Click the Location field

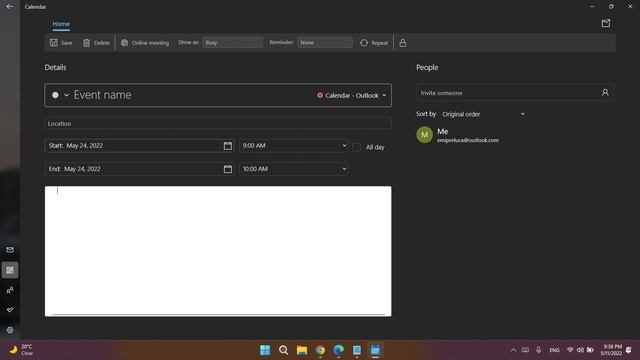(x=218, y=123)
